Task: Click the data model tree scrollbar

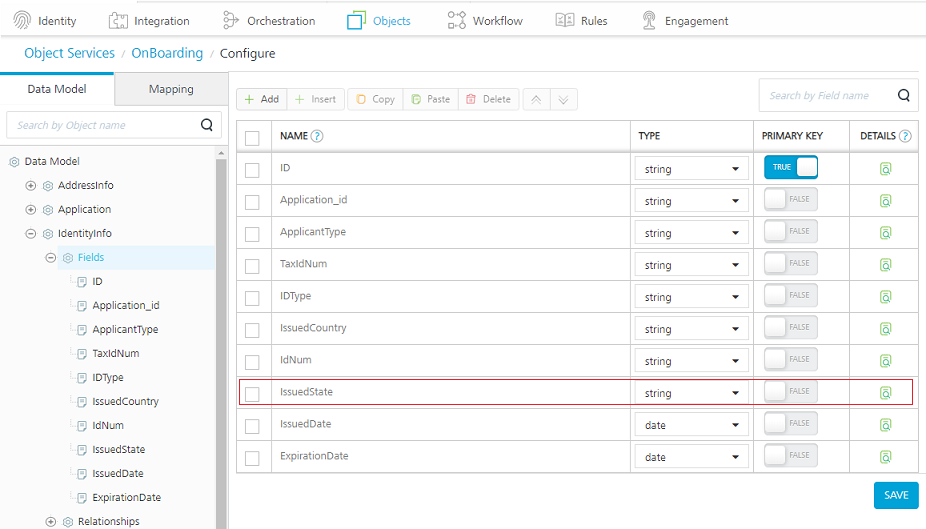Action: pyautogui.click(x=221, y=340)
